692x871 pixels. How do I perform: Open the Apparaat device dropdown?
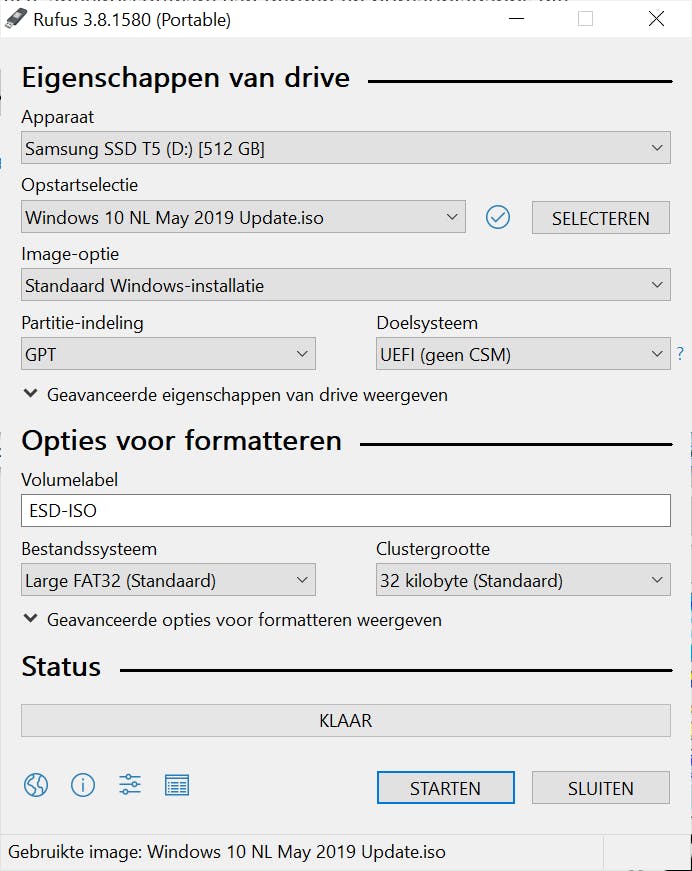click(x=345, y=149)
